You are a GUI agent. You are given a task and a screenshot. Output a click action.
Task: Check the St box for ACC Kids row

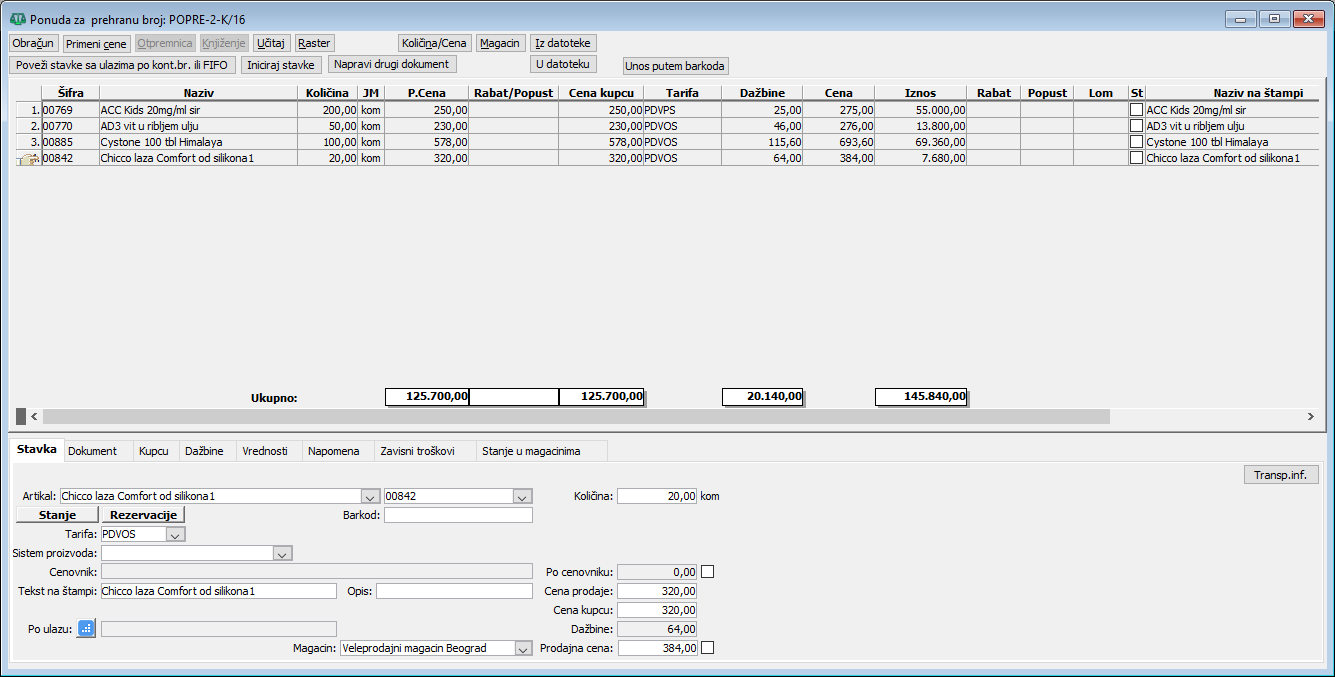click(x=1136, y=110)
